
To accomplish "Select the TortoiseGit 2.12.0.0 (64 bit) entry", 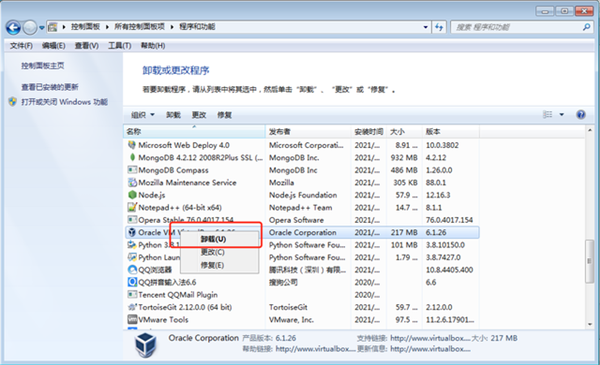I will (x=185, y=307).
